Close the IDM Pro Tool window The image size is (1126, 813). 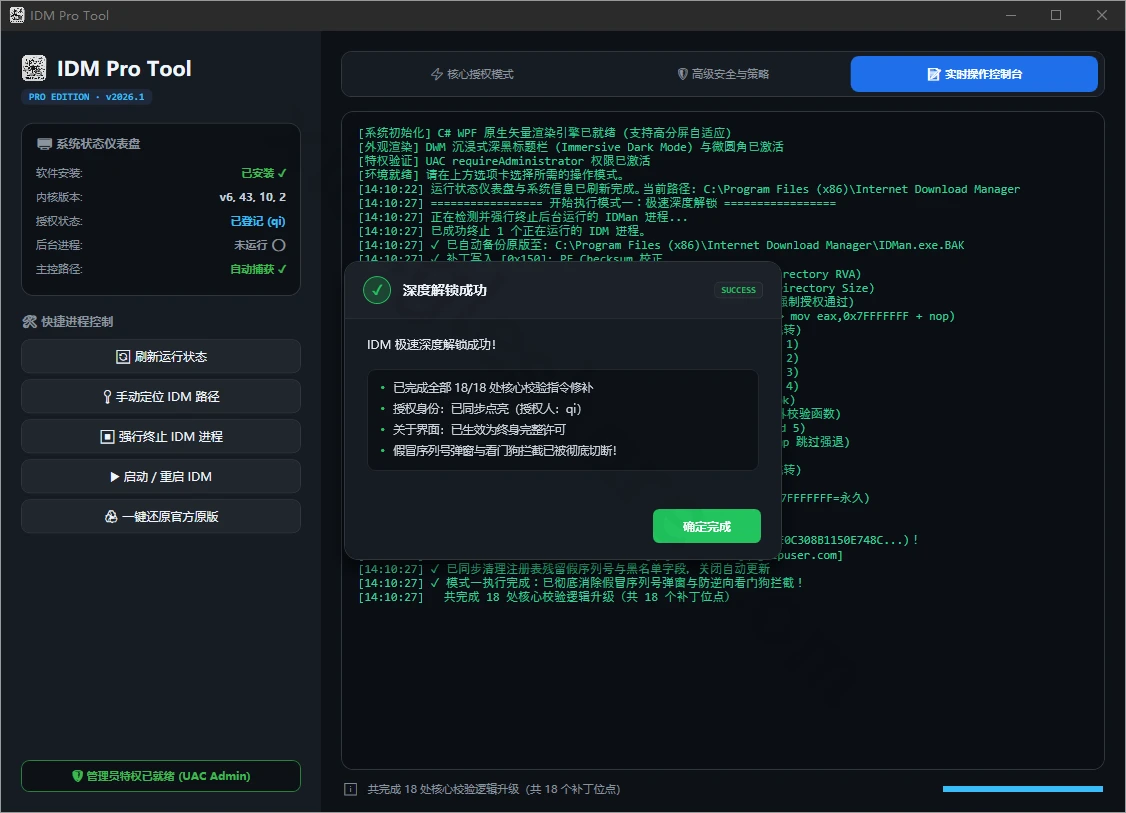coord(1102,15)
